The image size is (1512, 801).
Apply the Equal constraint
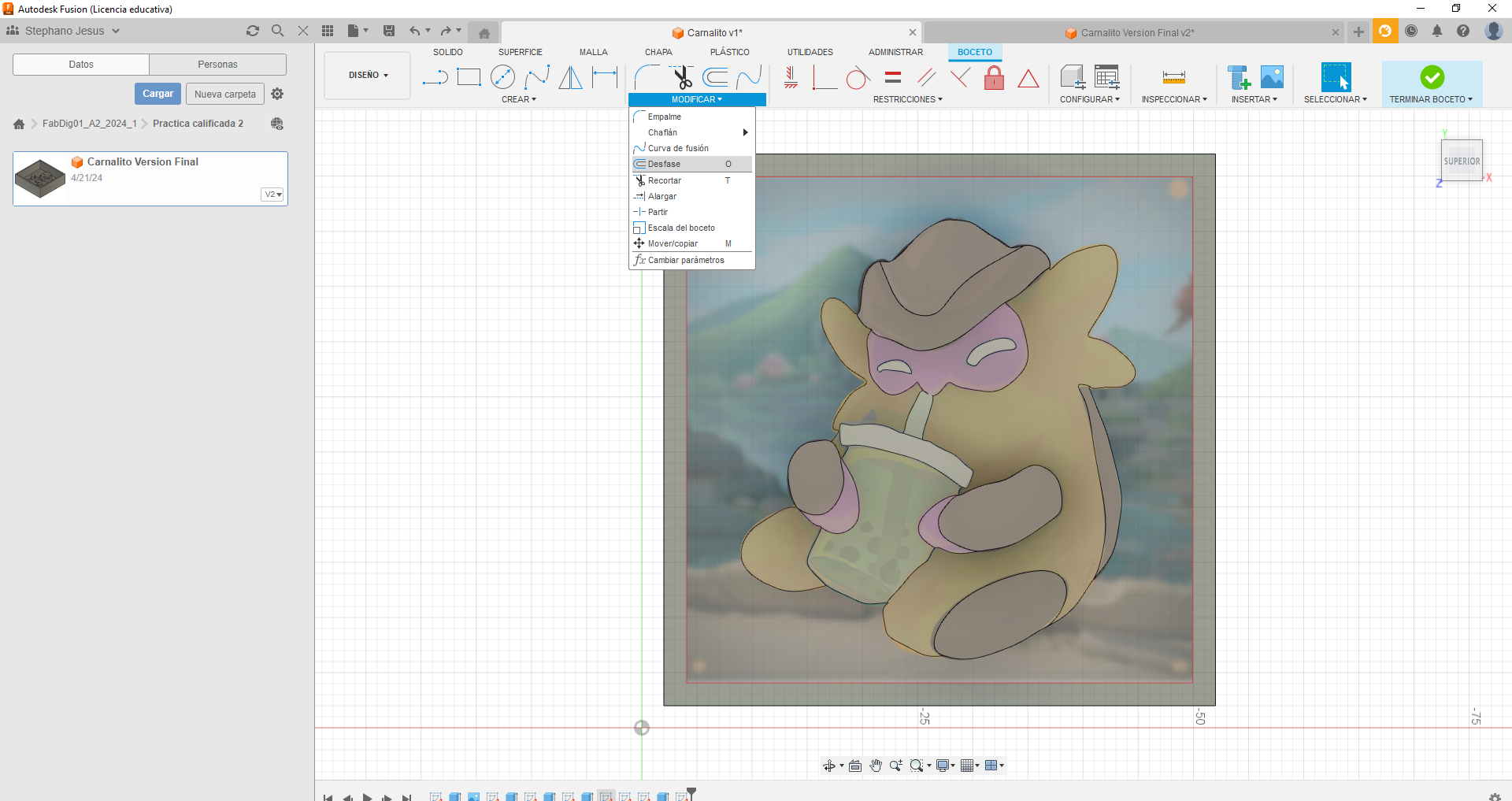892,77
